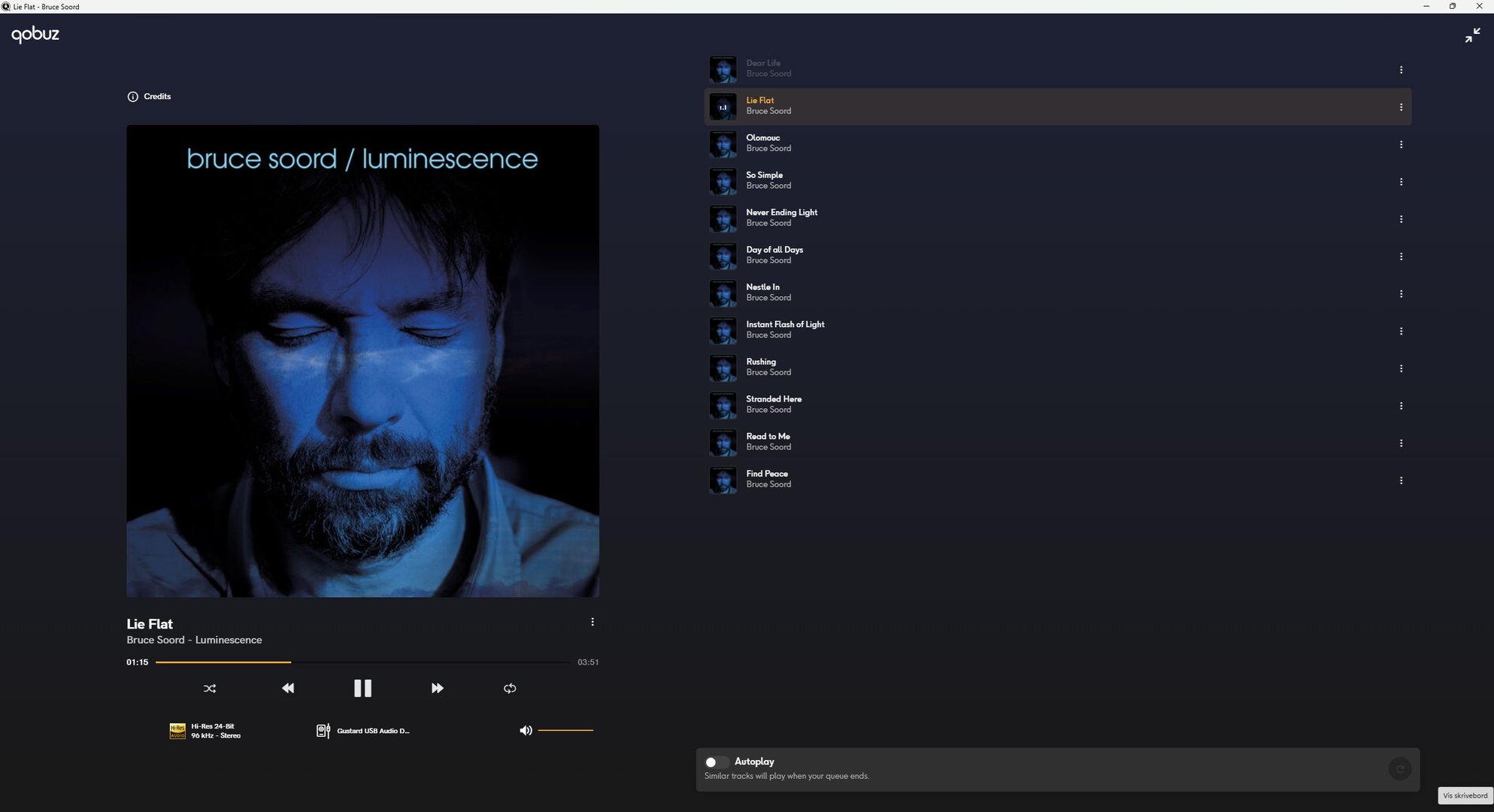
Task: Open the Credits info link
Action: click(x=149, y=96)
